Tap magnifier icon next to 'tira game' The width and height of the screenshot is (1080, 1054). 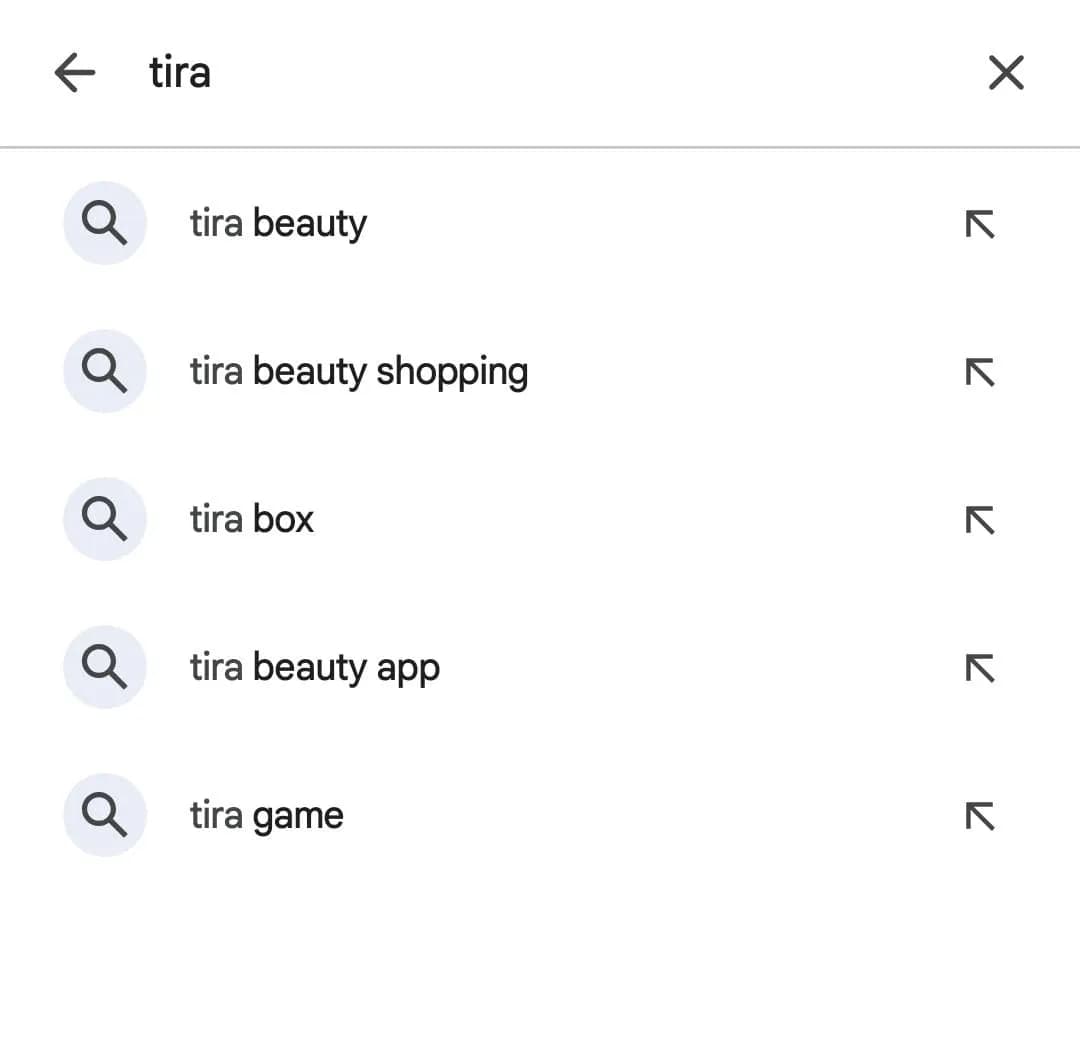(x=104, y=815)
